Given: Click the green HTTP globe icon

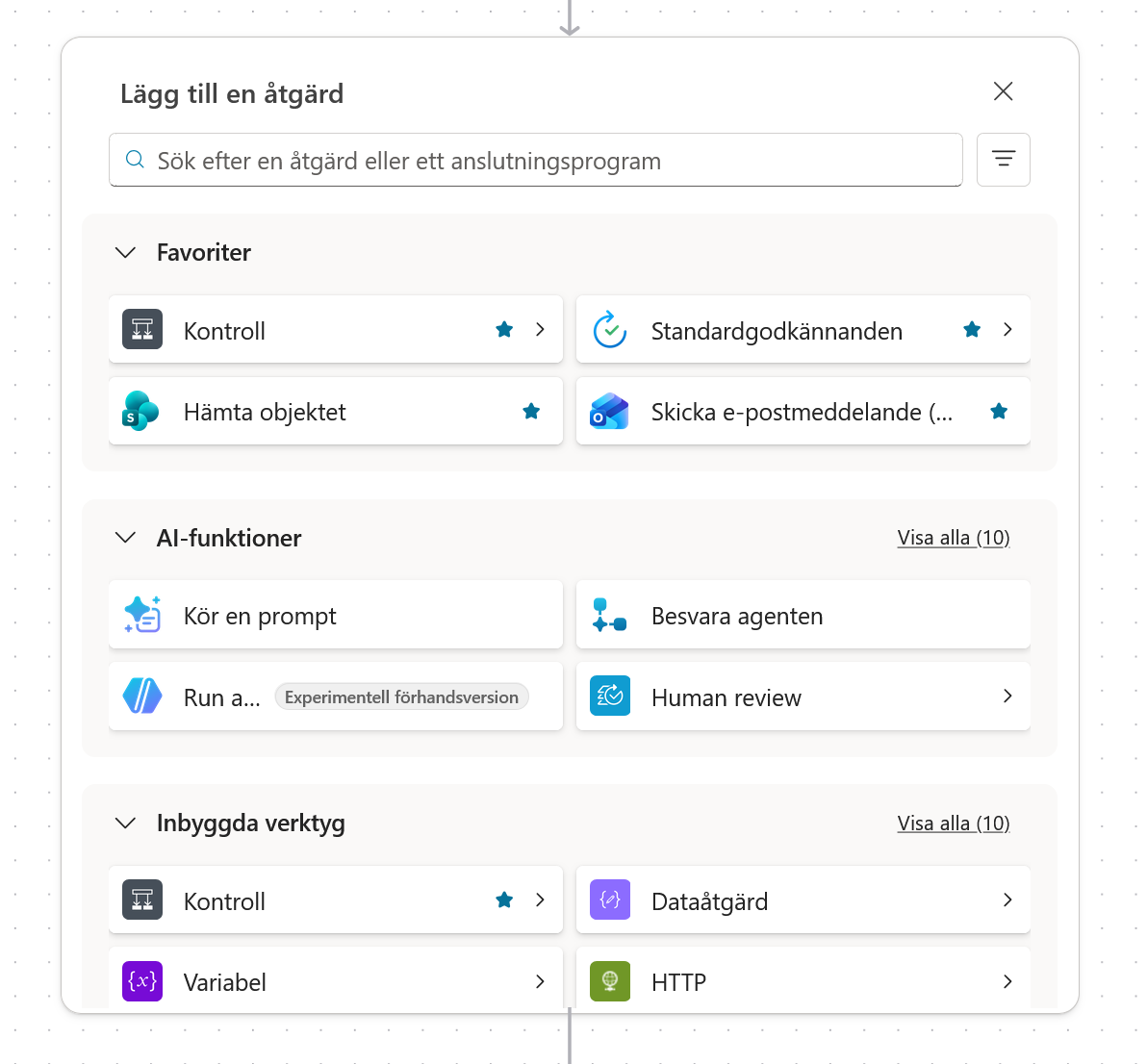Looking at the screenshot, I should [x=610, y=981].
